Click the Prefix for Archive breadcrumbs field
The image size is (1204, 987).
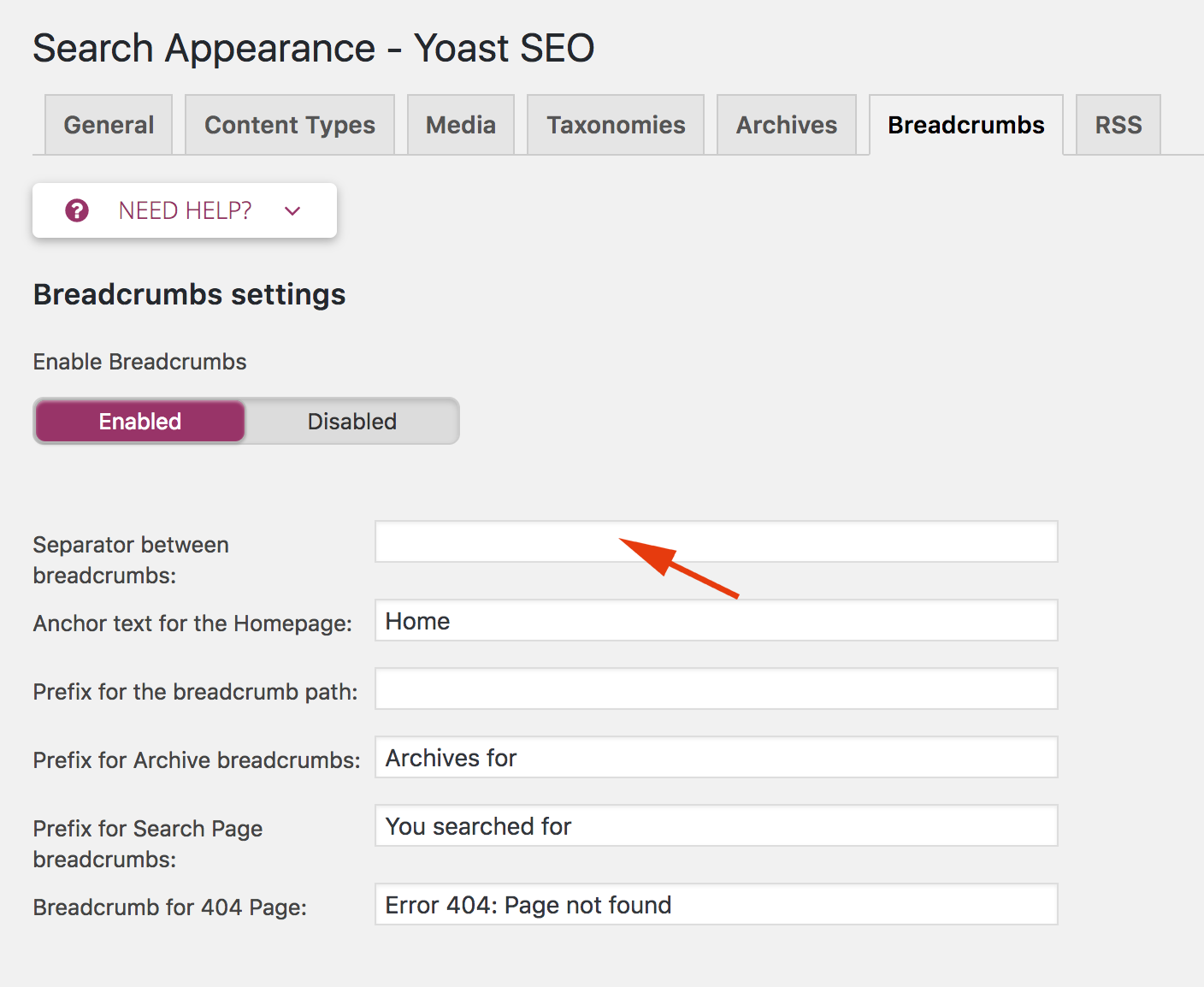(717, 757)
